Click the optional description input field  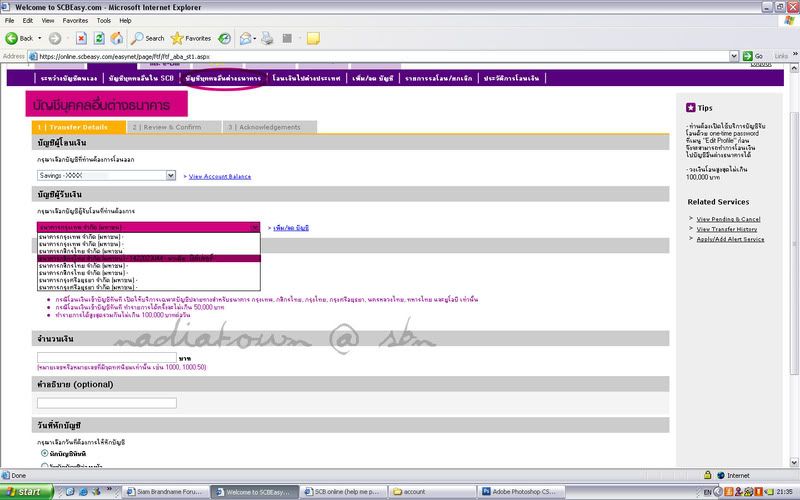(x=107, y=403)
